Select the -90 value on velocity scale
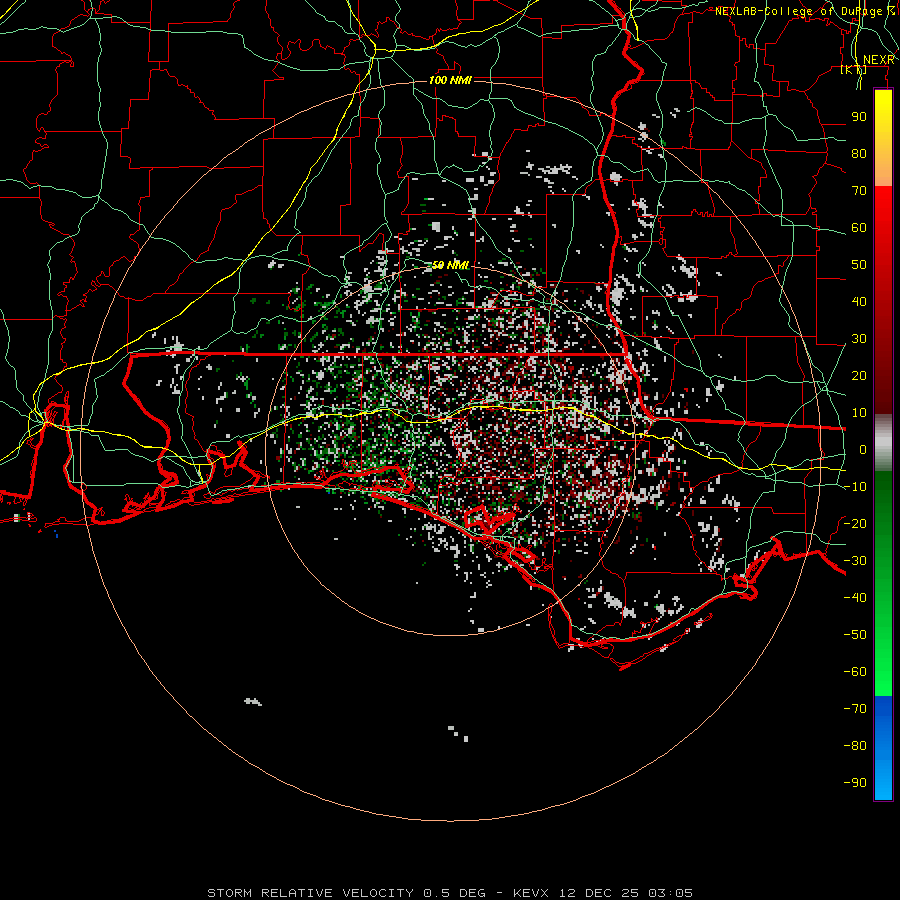The image size is (900, 900). (855, 783)
